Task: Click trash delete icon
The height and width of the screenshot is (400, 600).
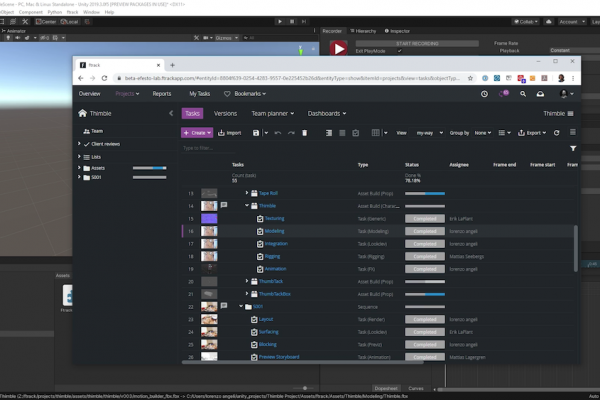Action: click(x=305, y=133)
